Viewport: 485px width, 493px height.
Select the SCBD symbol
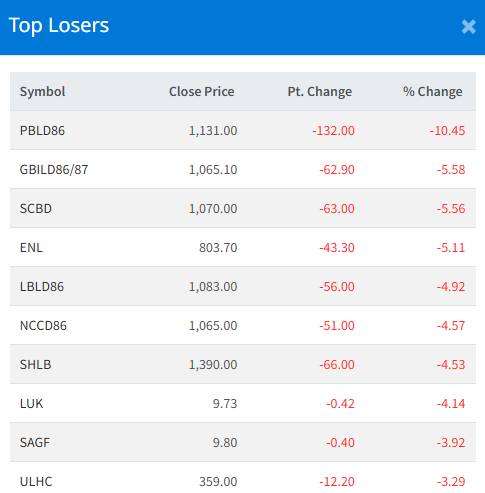[x=36, y=208]
